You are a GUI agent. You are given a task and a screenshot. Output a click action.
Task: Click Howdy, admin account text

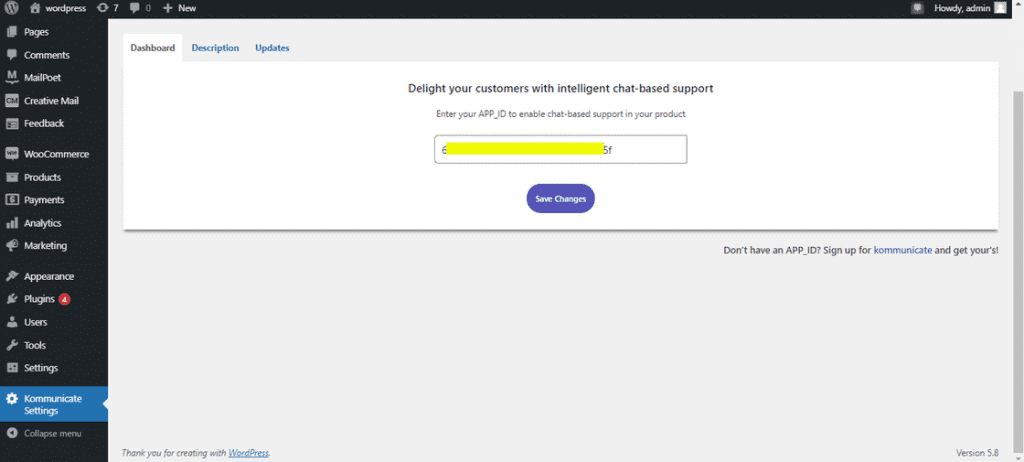(x=961, y=8)
